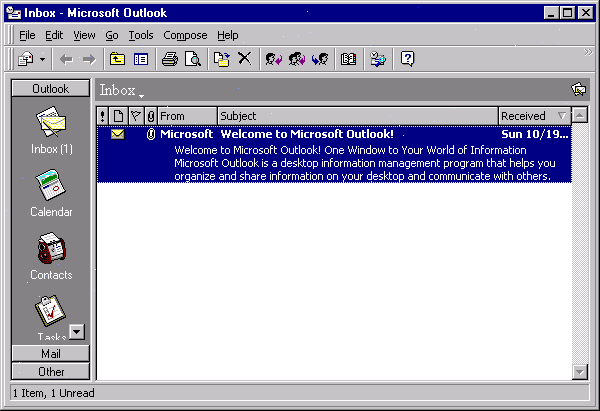
Task: Sort messages by From column
Action: coord(187,116)
